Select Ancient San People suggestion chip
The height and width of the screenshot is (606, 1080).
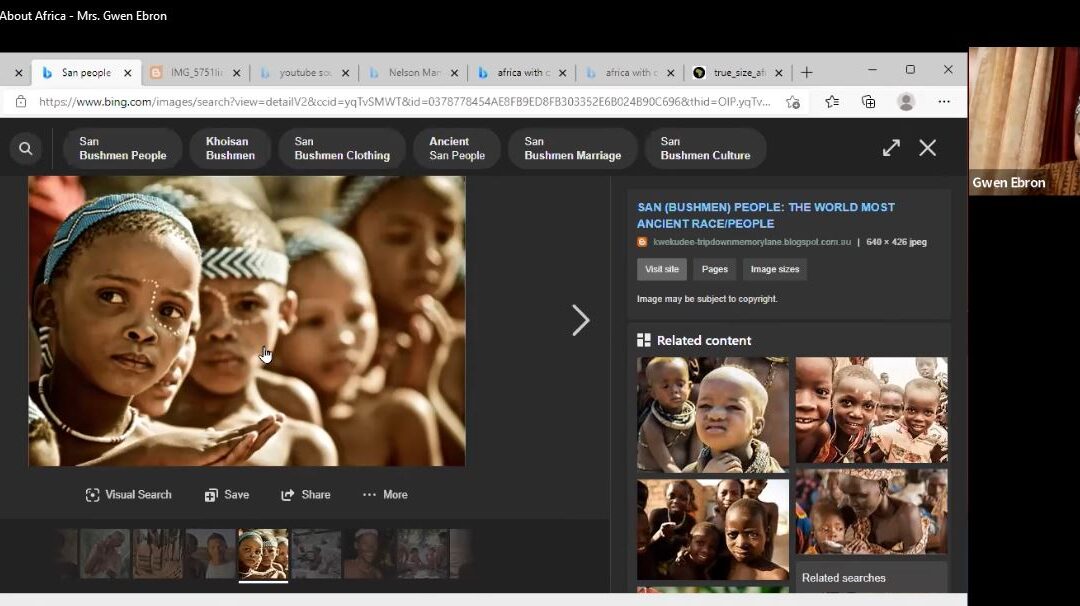coord(457,148)
